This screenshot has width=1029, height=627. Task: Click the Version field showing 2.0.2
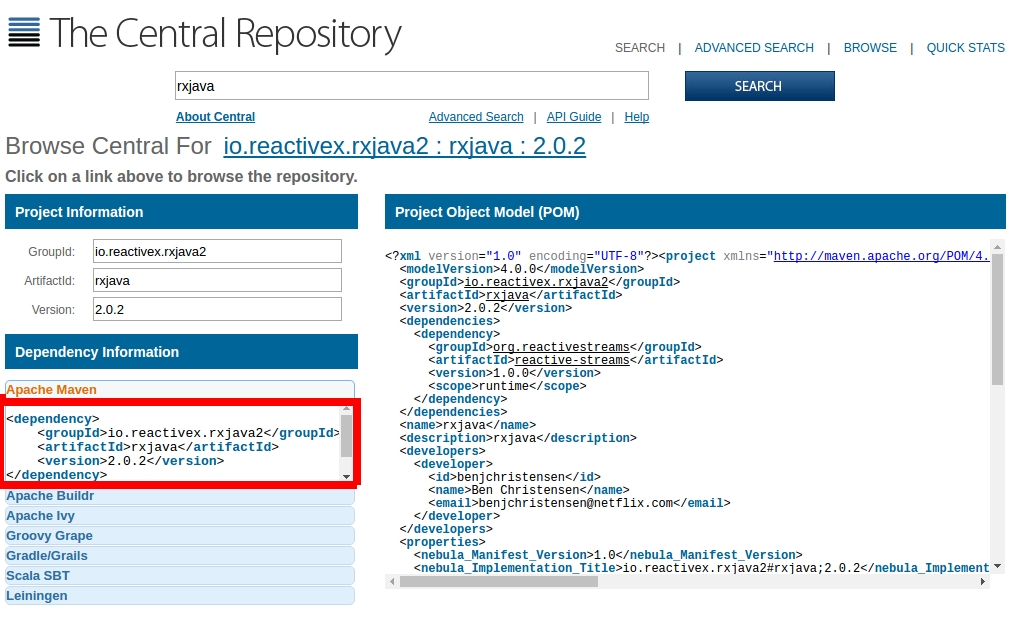click(217, 309)
